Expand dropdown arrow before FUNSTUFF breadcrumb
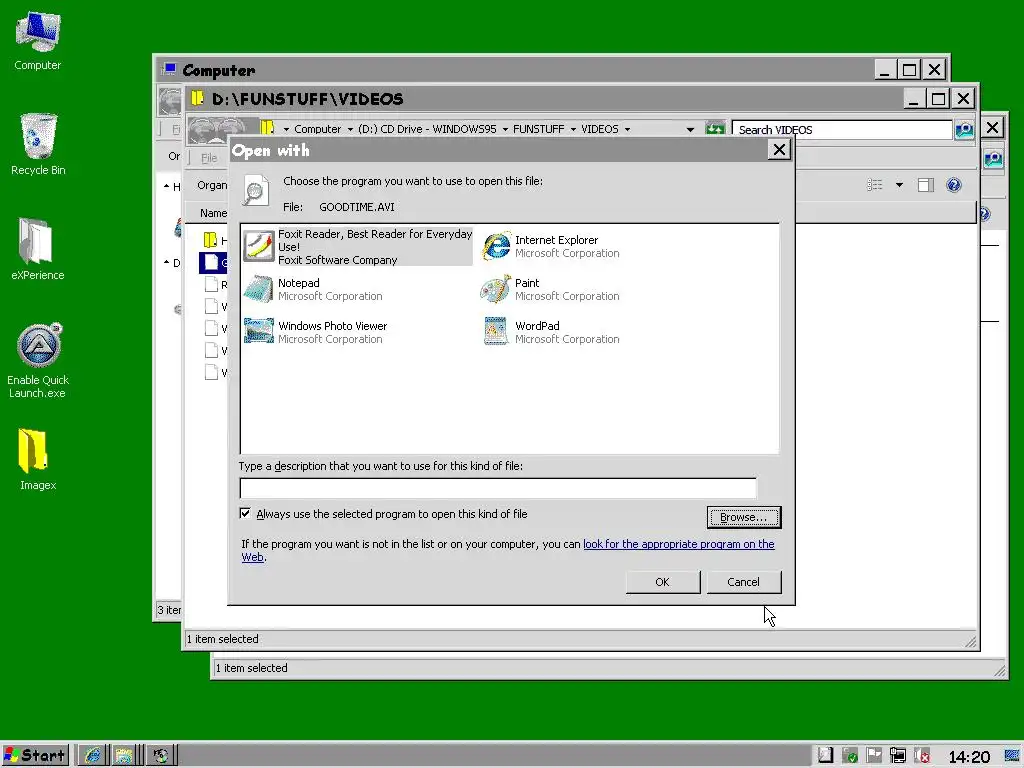The image size is (1024, 768). (x=505, y=129)
